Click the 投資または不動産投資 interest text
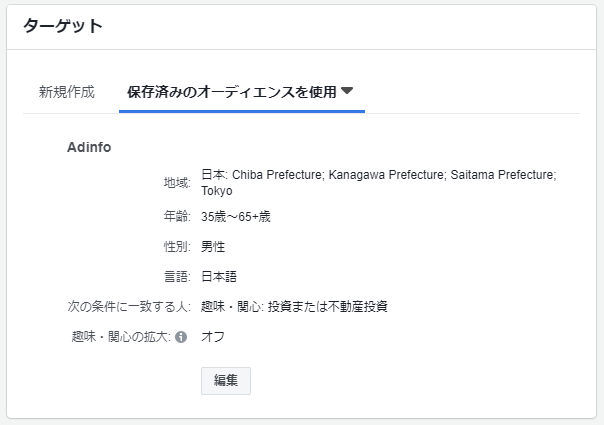Screen dimensions: 604x425 coord(327,307)
